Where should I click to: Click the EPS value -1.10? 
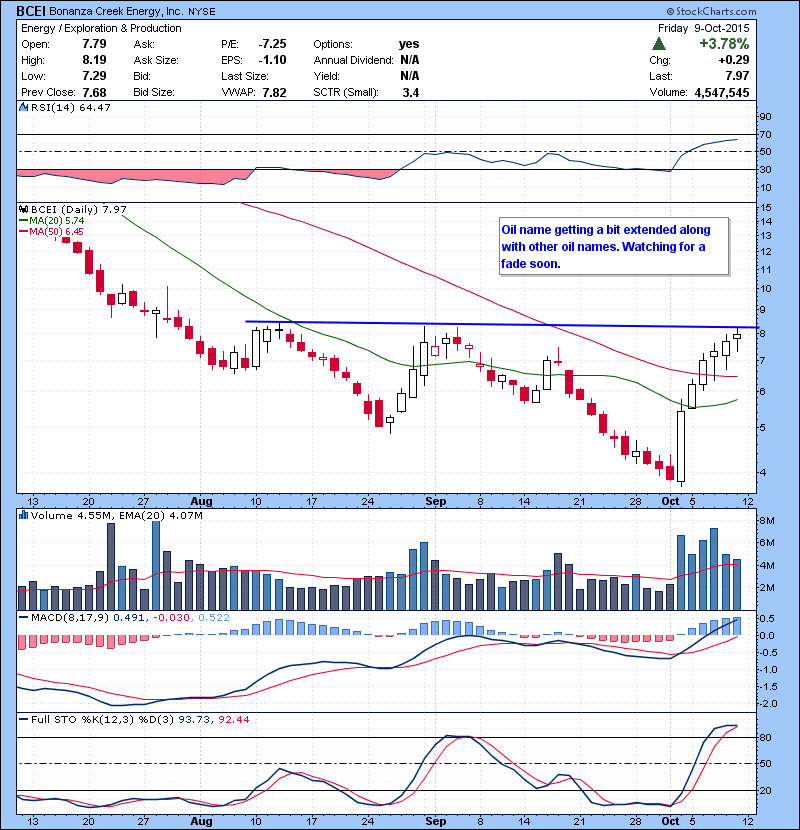pos(272,60)
